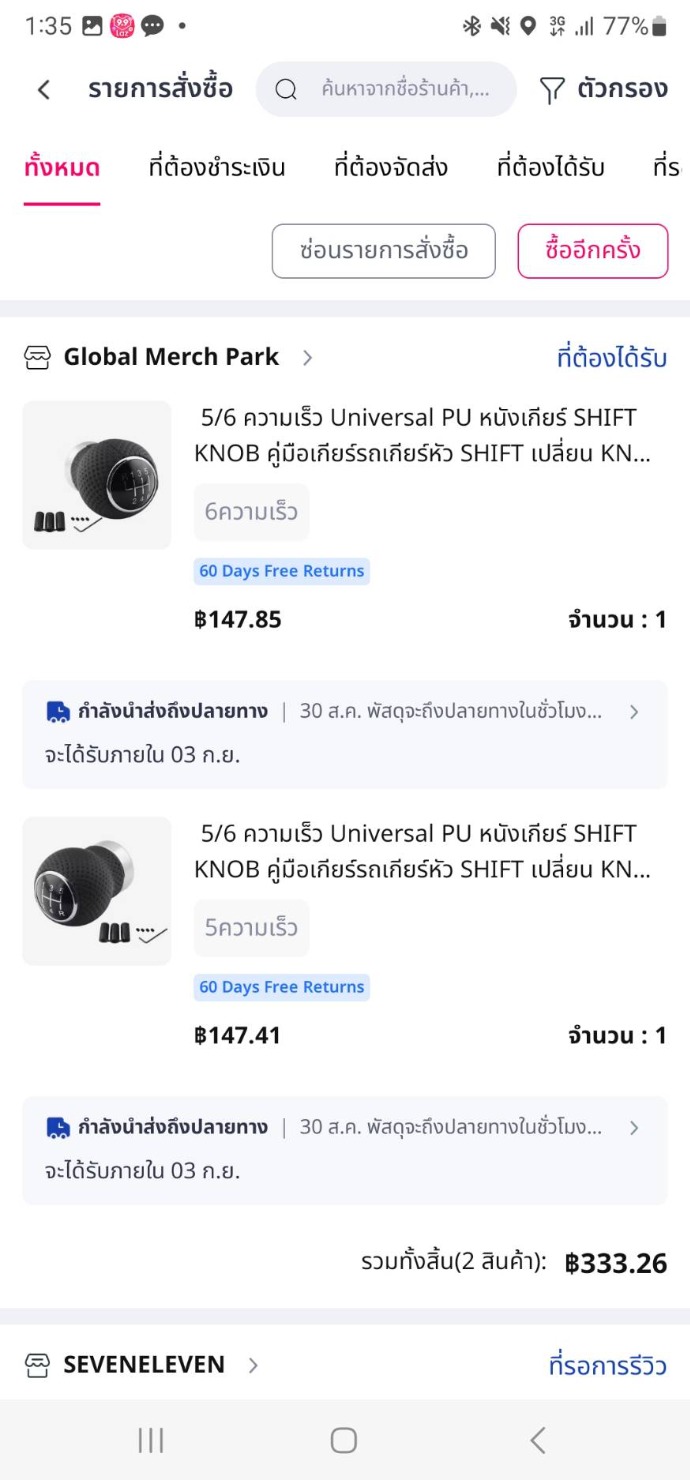The width and height of the screenshot is (690, 1480).
Task: Expand Global Merch Park shop chevron
Action: [308, 358]
